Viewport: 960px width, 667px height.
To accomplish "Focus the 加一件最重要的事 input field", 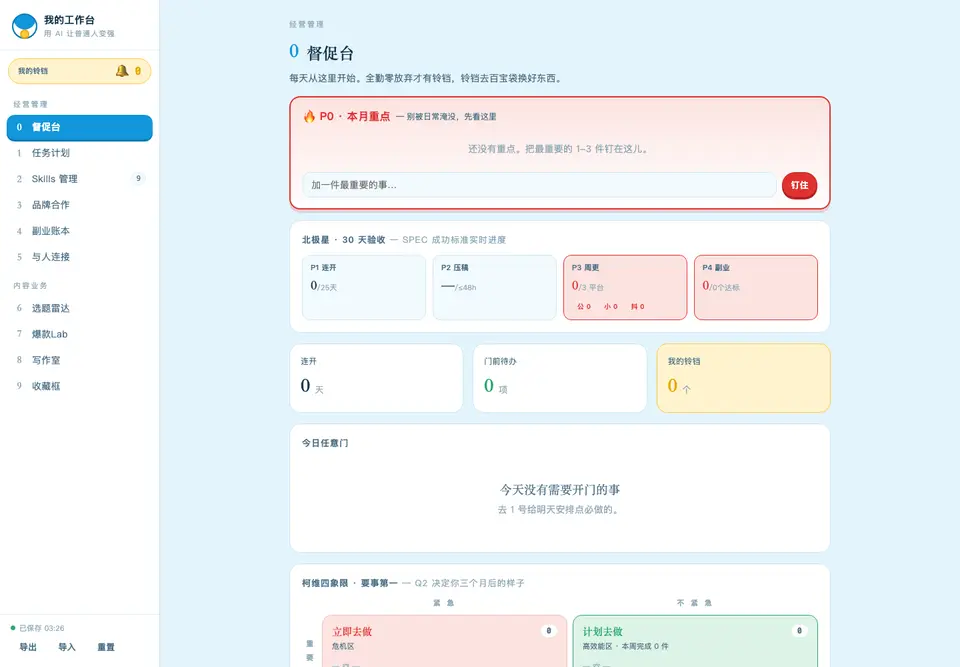I will click(x=539, y=185).
